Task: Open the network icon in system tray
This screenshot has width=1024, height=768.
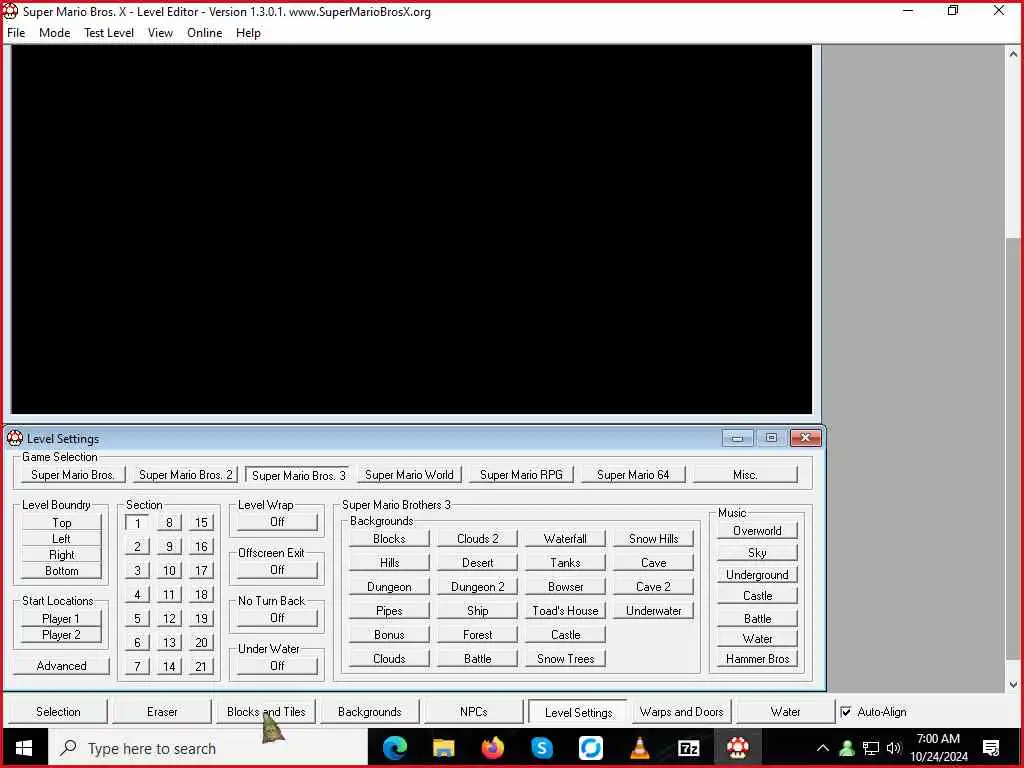Action: 871,748
